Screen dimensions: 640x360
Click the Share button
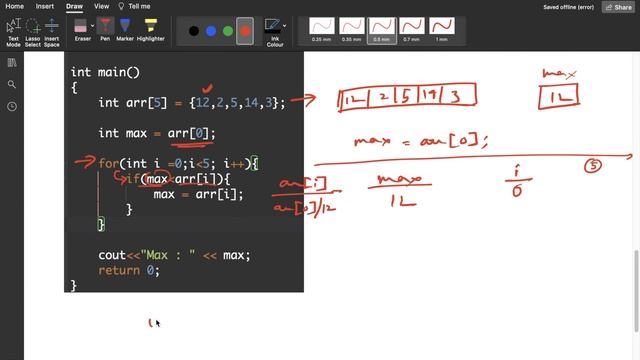[618, 7]
